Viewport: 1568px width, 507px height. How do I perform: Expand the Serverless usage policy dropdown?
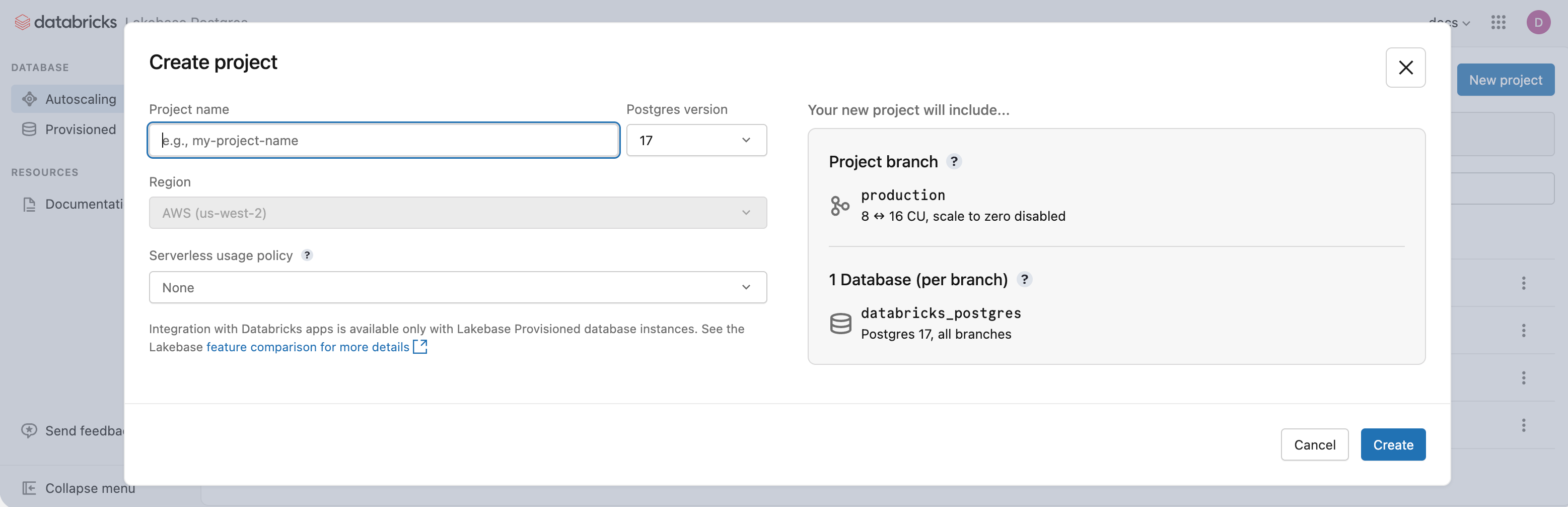coord(457,288)
